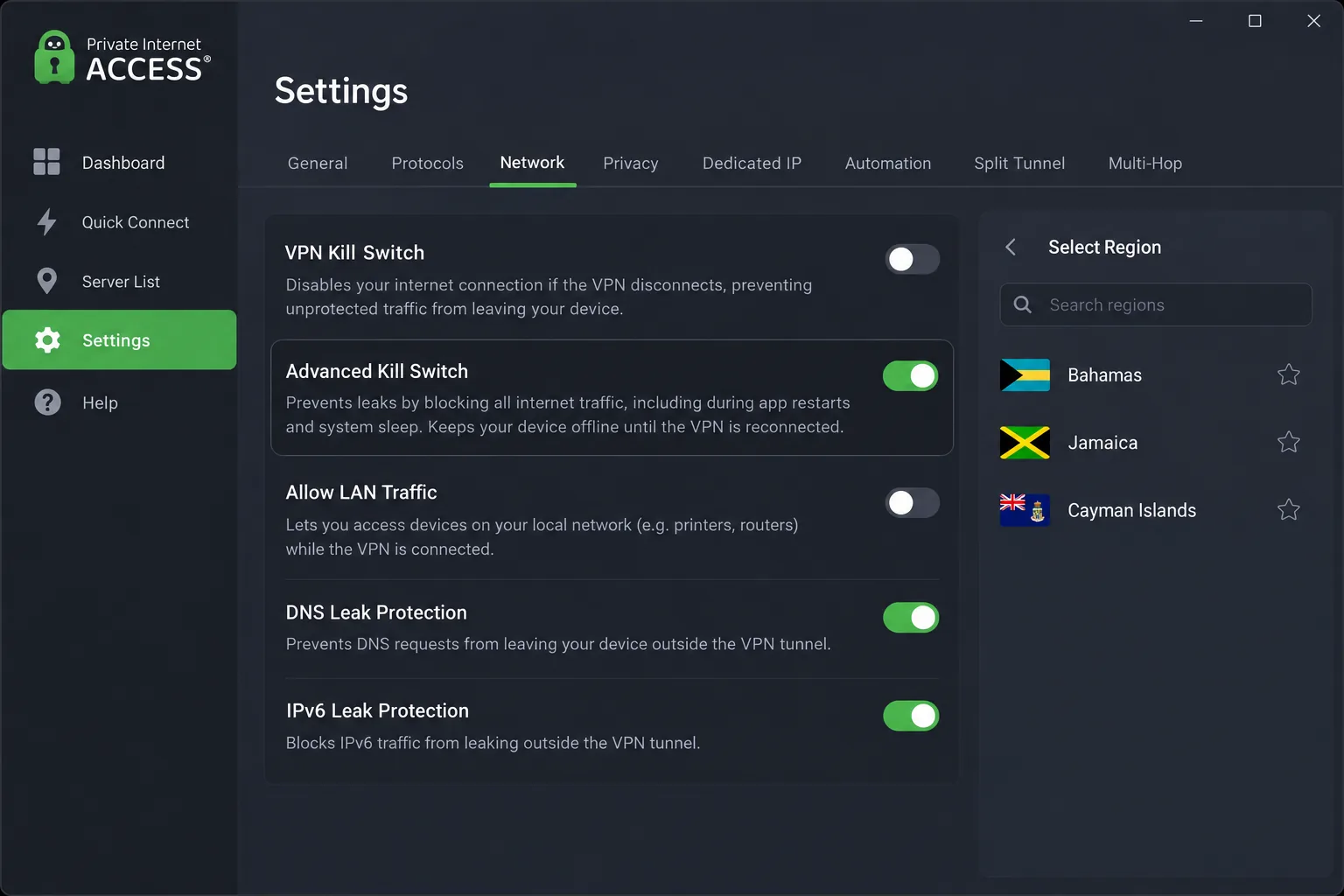Turn on the VPN Kill Switch toggle

[x=912, y=259]
